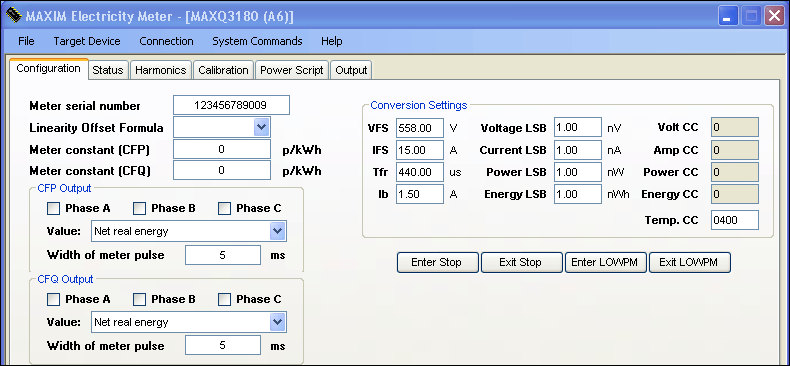Open the Help menu

tap(332, 41)
